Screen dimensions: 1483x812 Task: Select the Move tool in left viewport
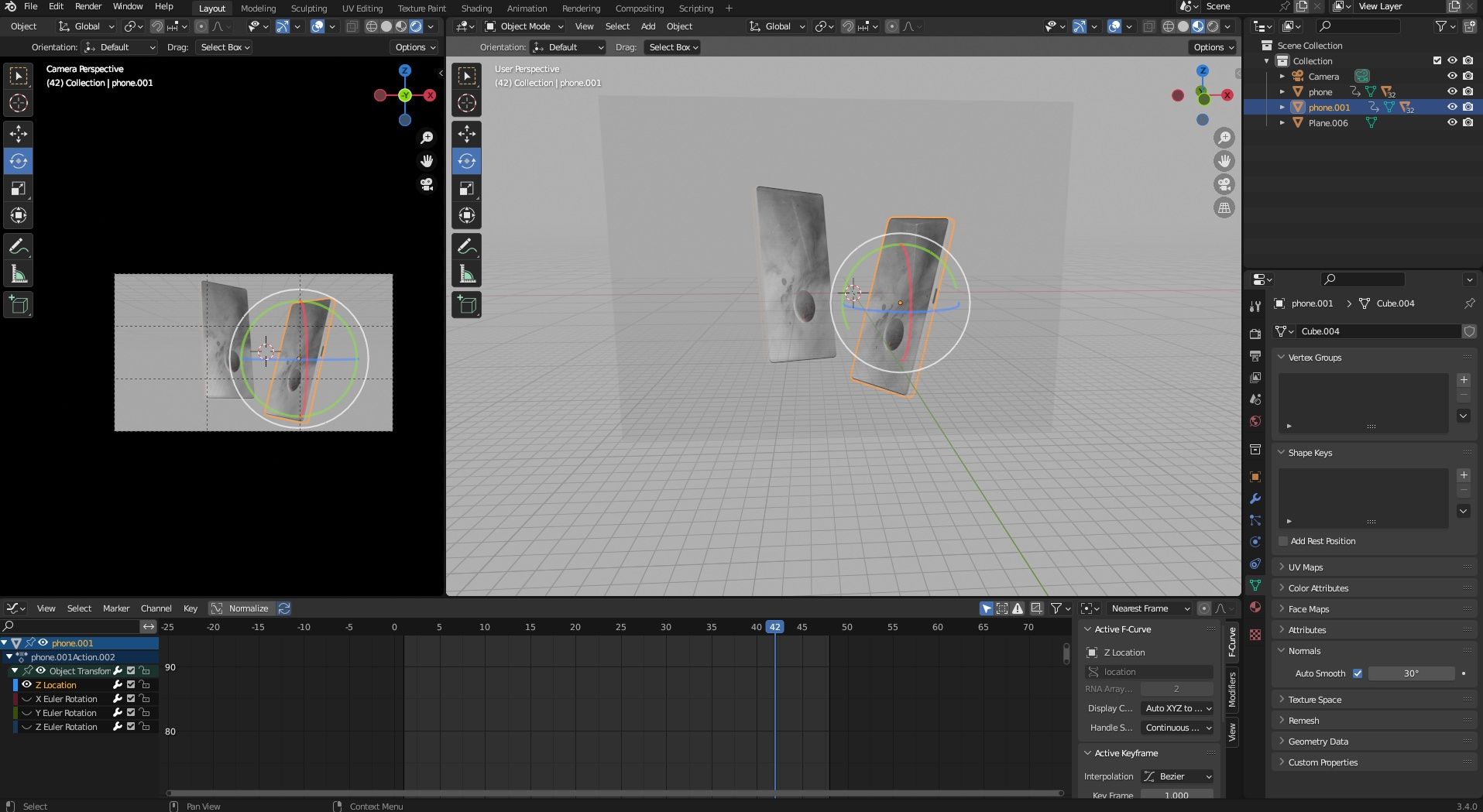(19, 134)
